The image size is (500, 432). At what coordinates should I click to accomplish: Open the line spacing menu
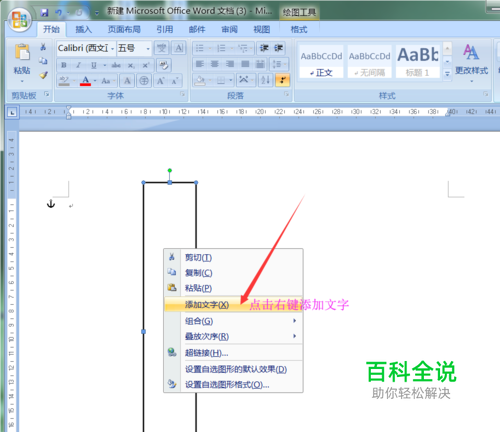(279, 64)
